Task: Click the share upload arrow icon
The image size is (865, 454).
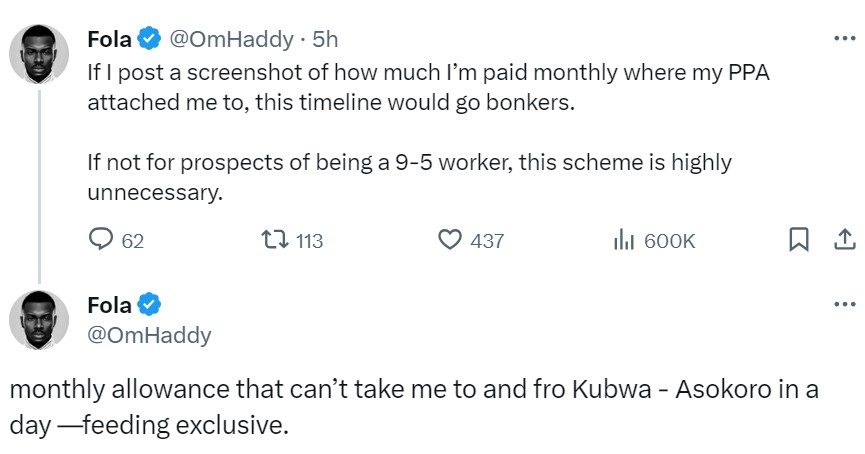Action: tap(843, 240)
